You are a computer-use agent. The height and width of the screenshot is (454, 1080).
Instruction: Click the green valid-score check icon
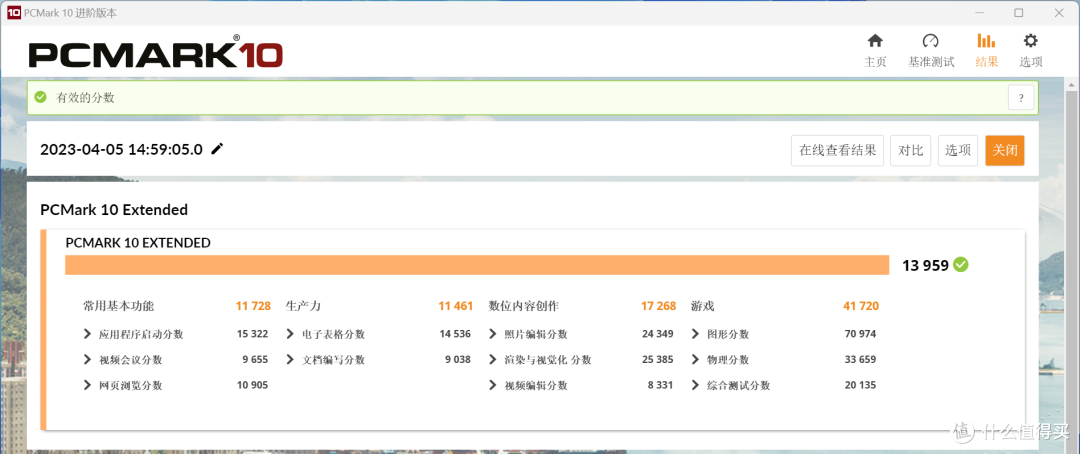click(x=41, y=97)
